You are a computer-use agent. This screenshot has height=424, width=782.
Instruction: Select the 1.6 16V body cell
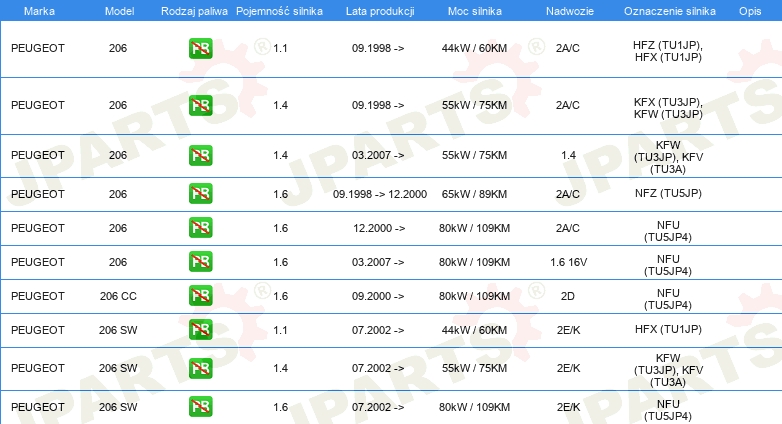point(569,262)
